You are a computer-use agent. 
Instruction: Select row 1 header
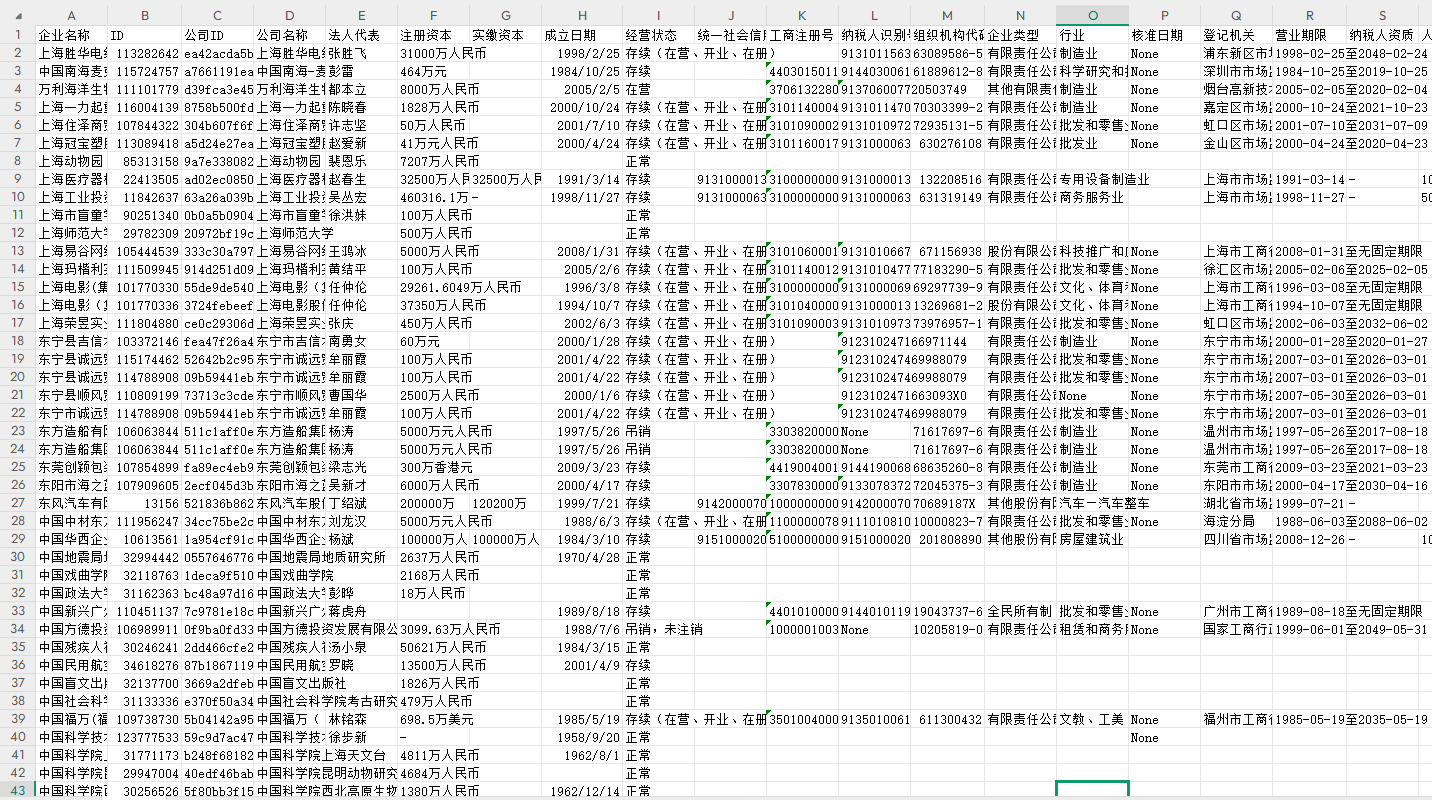tap(17, 35)
